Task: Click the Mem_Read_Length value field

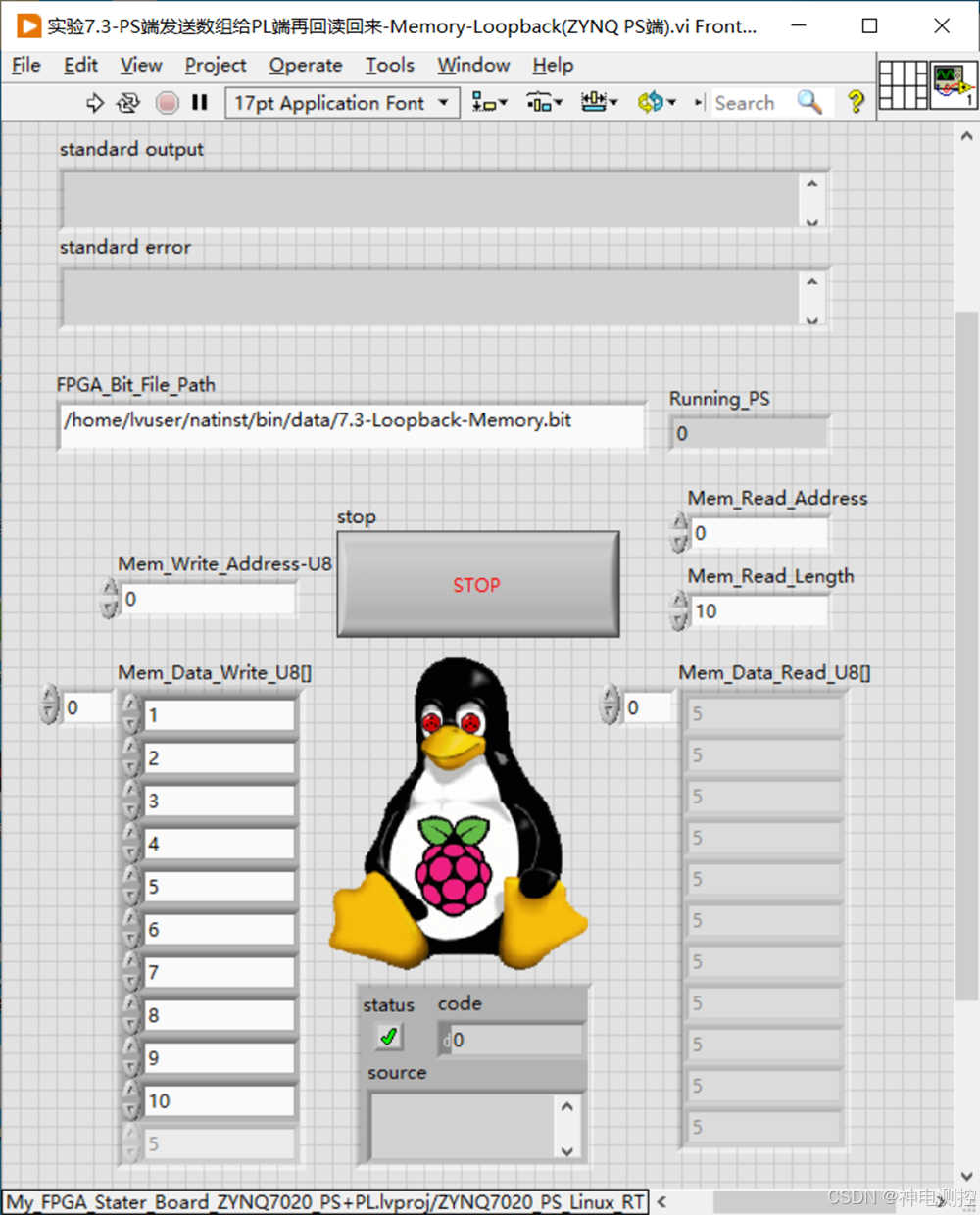Action: pyautogui.click(x=759, y=611)
